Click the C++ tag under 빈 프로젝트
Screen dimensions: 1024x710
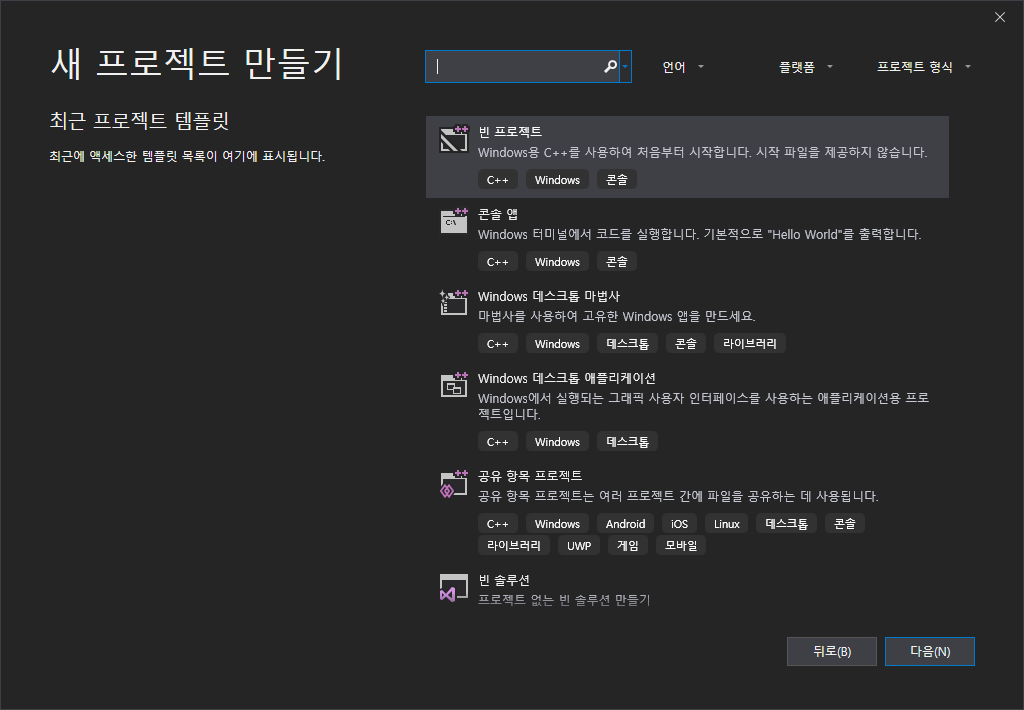(498, 180)
